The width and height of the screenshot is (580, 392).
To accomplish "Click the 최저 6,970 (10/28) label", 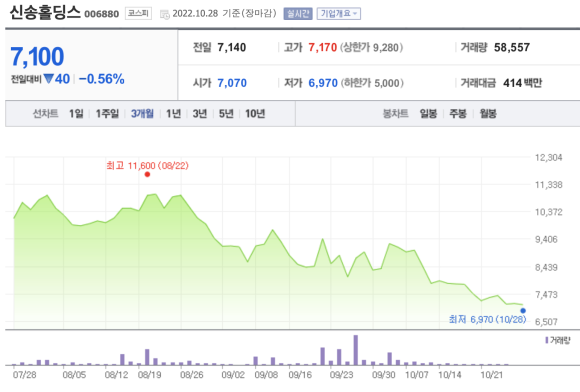I will 487,319.
